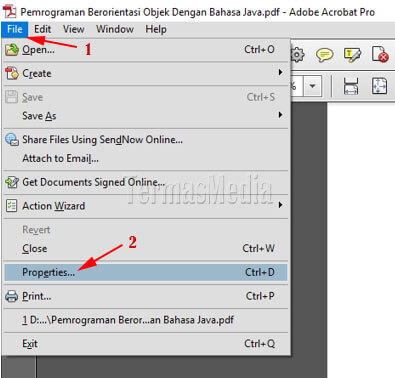The width and height of the screenshot is (395, 378).
Task: Select Get Documents Signed Online...
Action: pyautogui.click(x=146, y=182)
